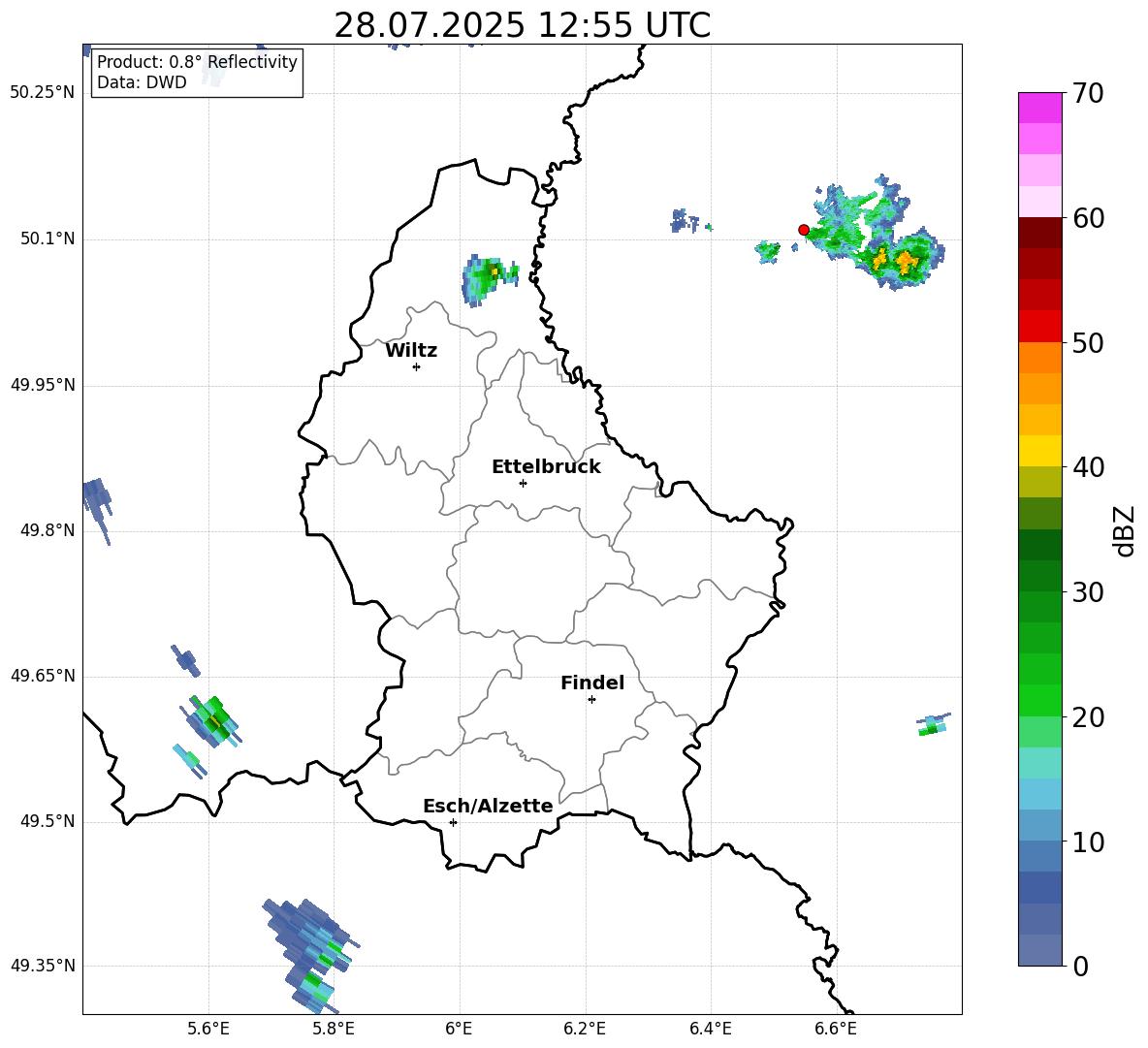This screenshot has width=1148, height=1048.
Task: Pick the yellow swatch just above 40 dBZ
Action: (1039, 451)
